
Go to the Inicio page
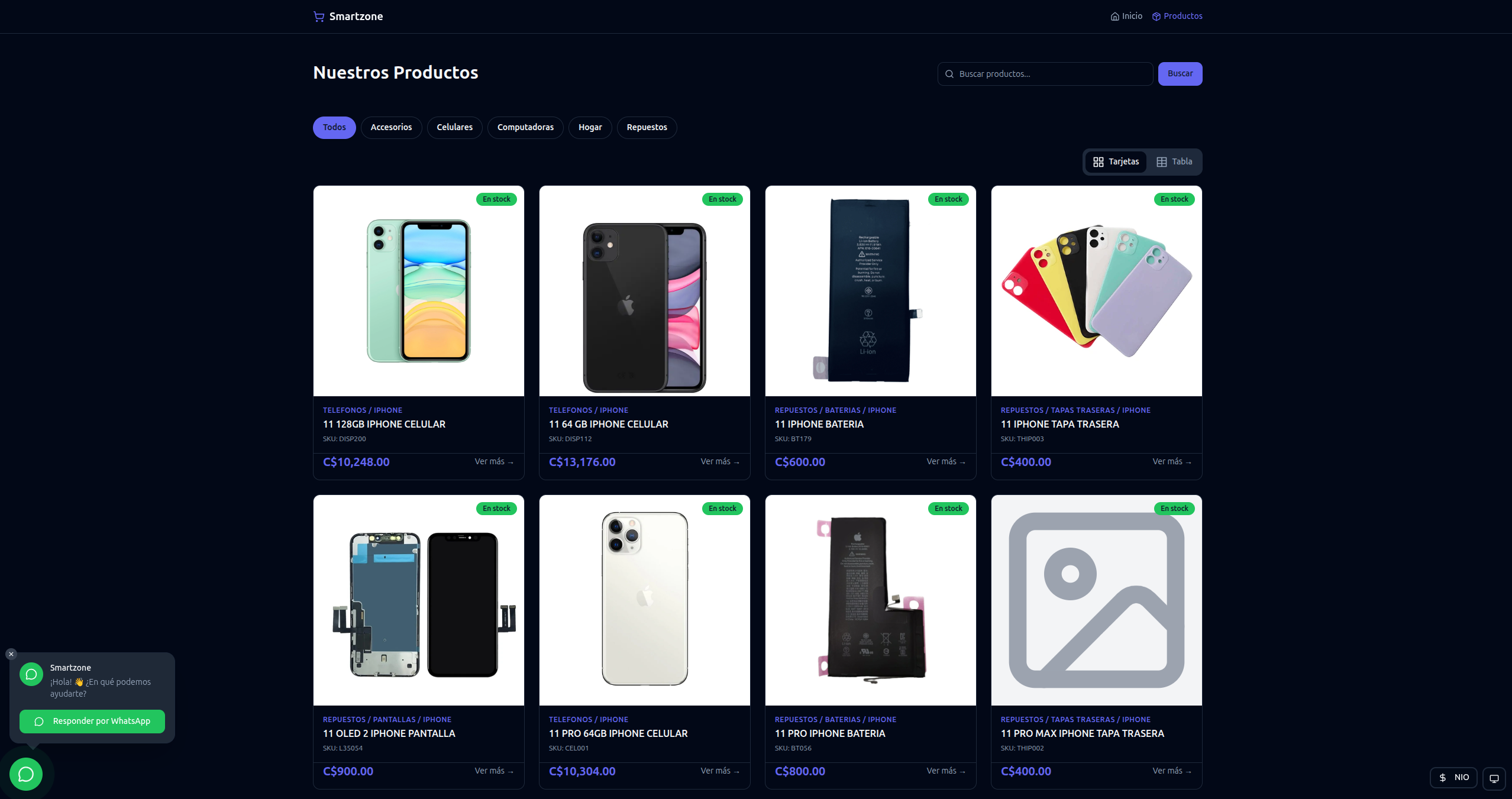1126,17
